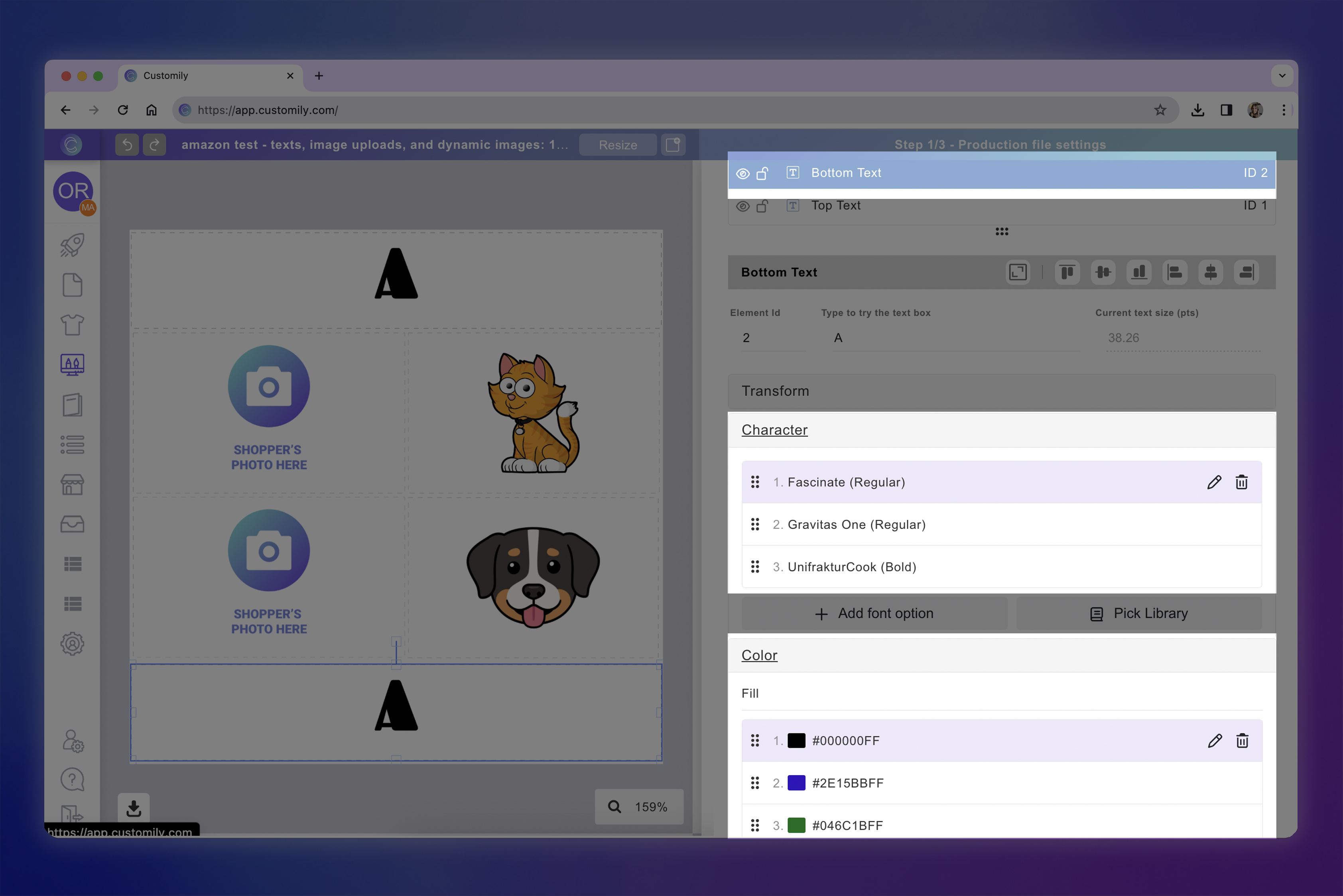Screen dimensions: 1343x896
Task: Toggle visibility of Top Text layer
Action: tap(743, 206)
